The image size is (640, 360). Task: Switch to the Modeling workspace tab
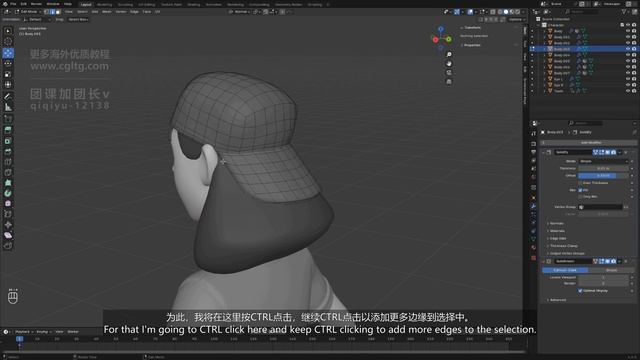[104, 4]
